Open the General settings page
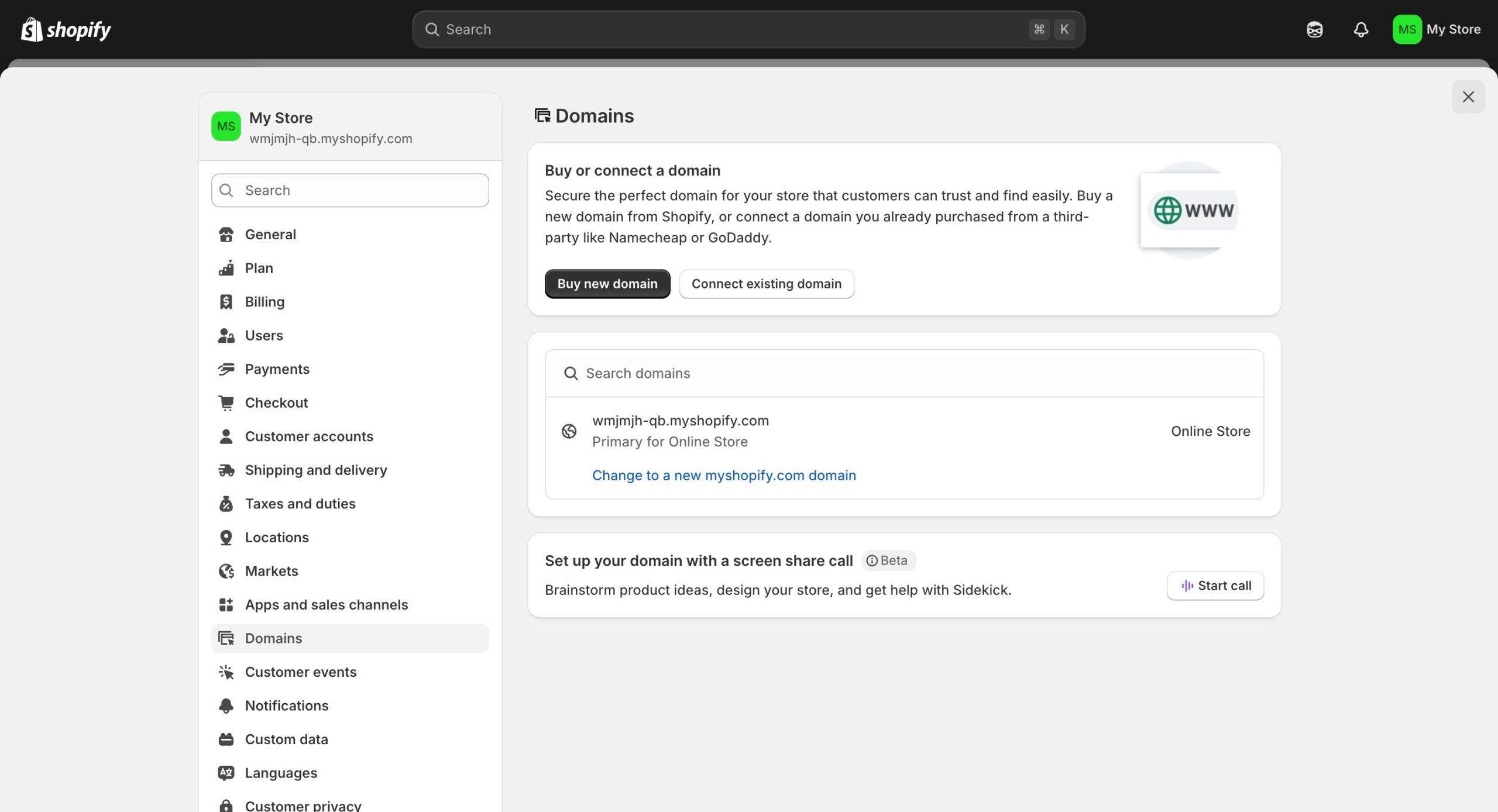Image resolution: width=1498 pixels, height=812 pixels. coord(270,235)
